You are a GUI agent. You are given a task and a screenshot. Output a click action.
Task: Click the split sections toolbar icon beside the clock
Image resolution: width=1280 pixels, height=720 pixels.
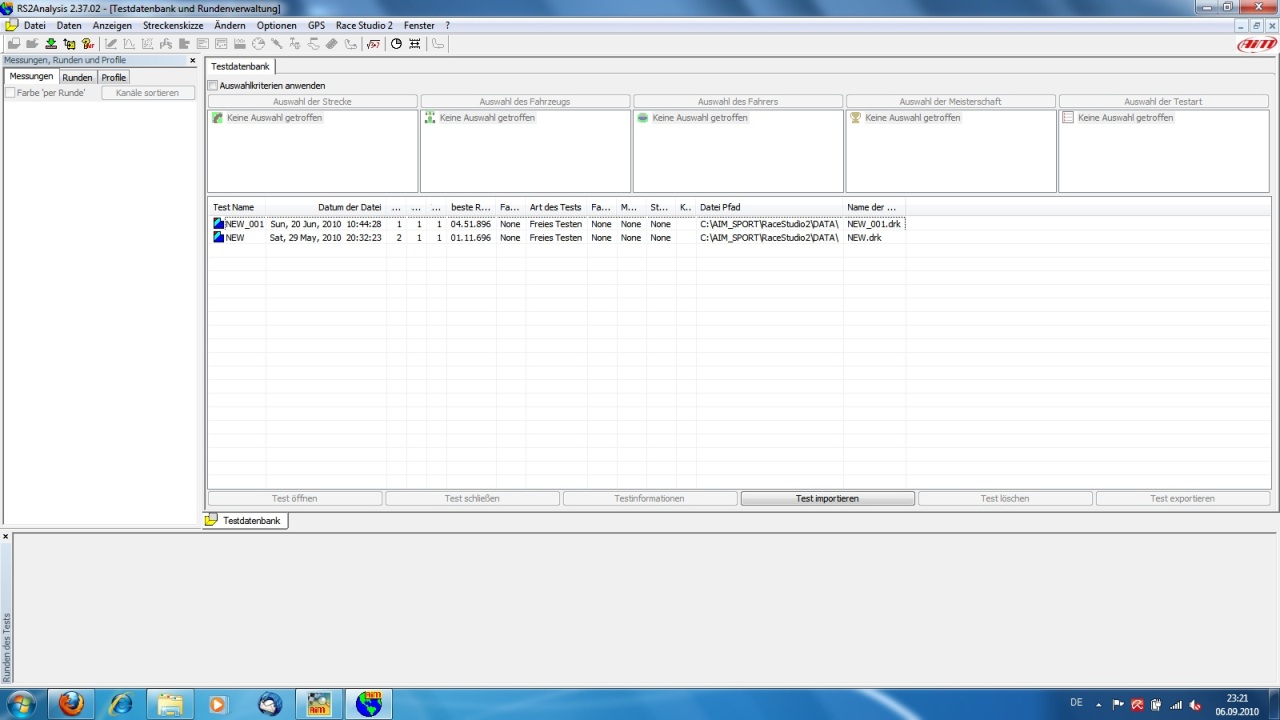[415, 44]
